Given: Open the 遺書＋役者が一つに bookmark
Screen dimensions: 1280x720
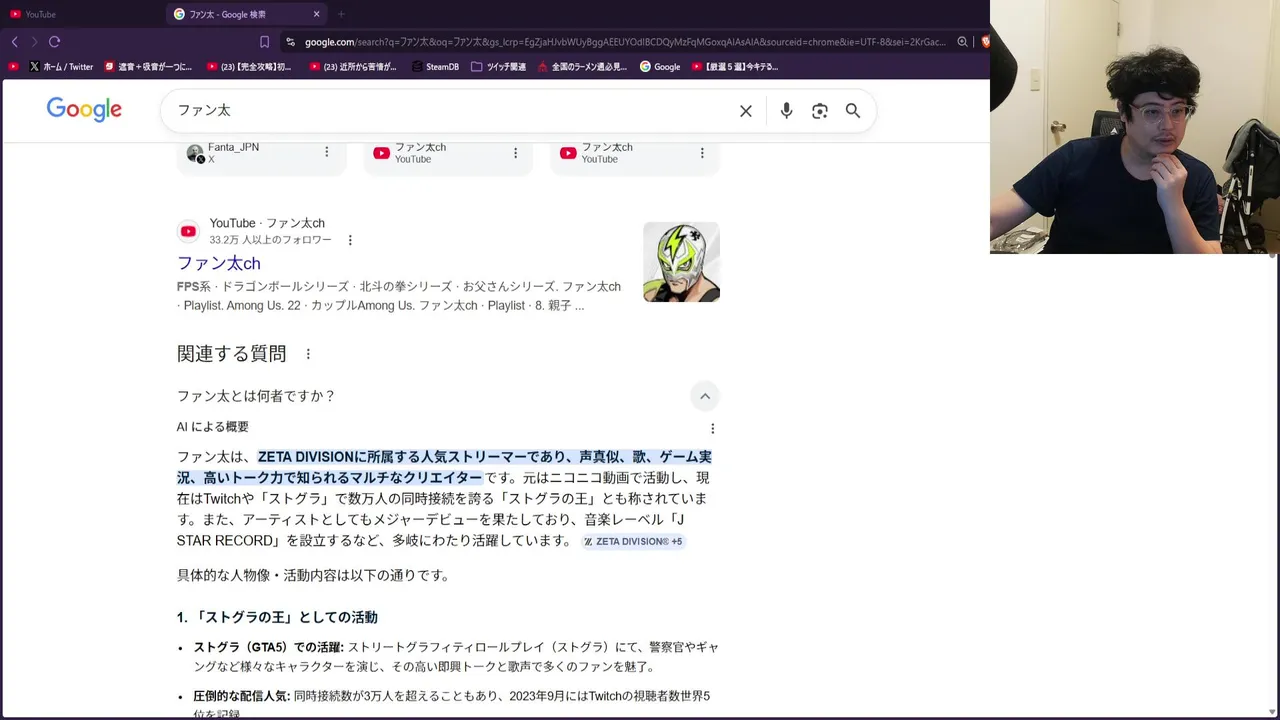Looking at the screenshot, I should (x=148, y=67).
